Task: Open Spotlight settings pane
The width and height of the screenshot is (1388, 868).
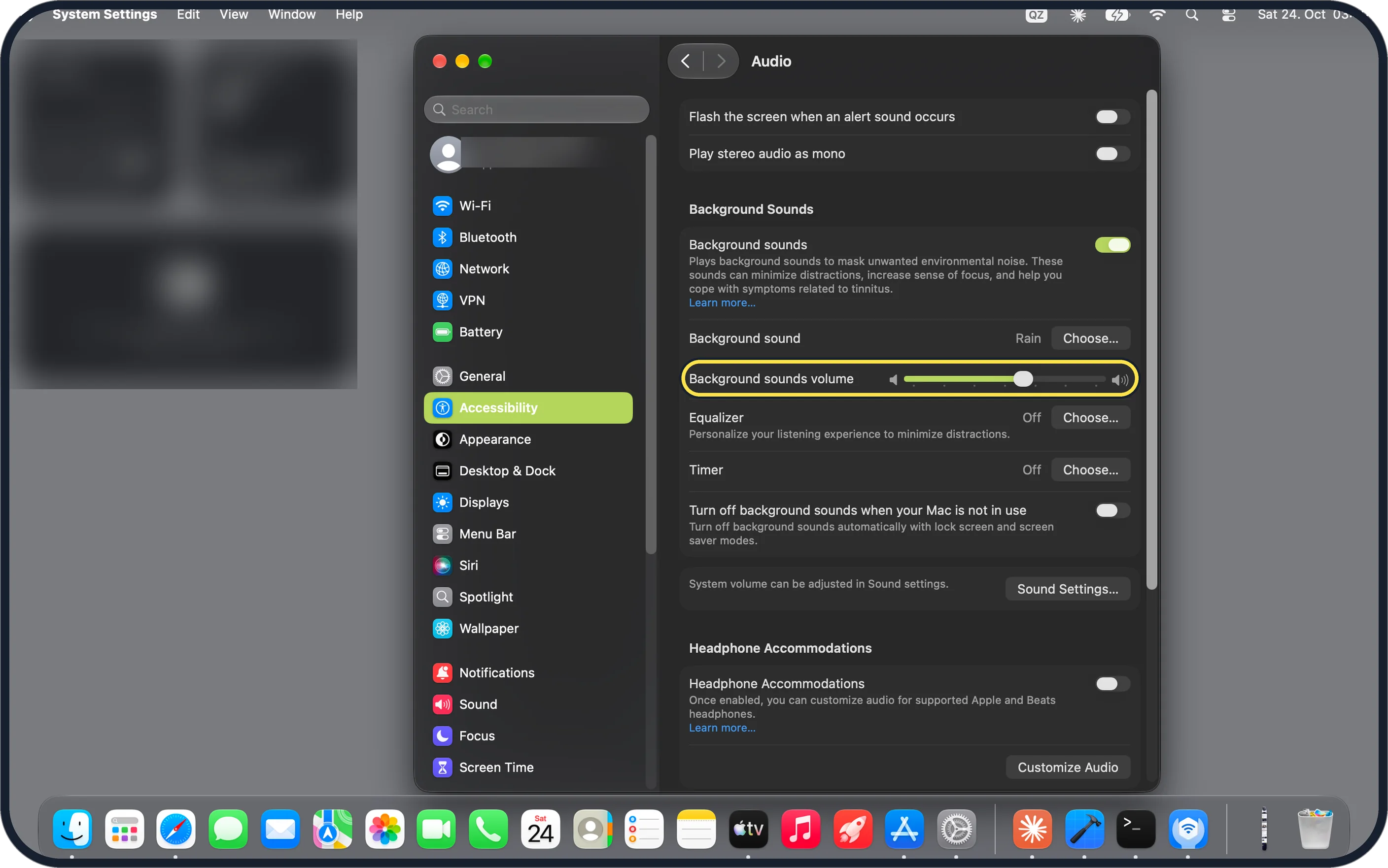Action: (528, 597)
